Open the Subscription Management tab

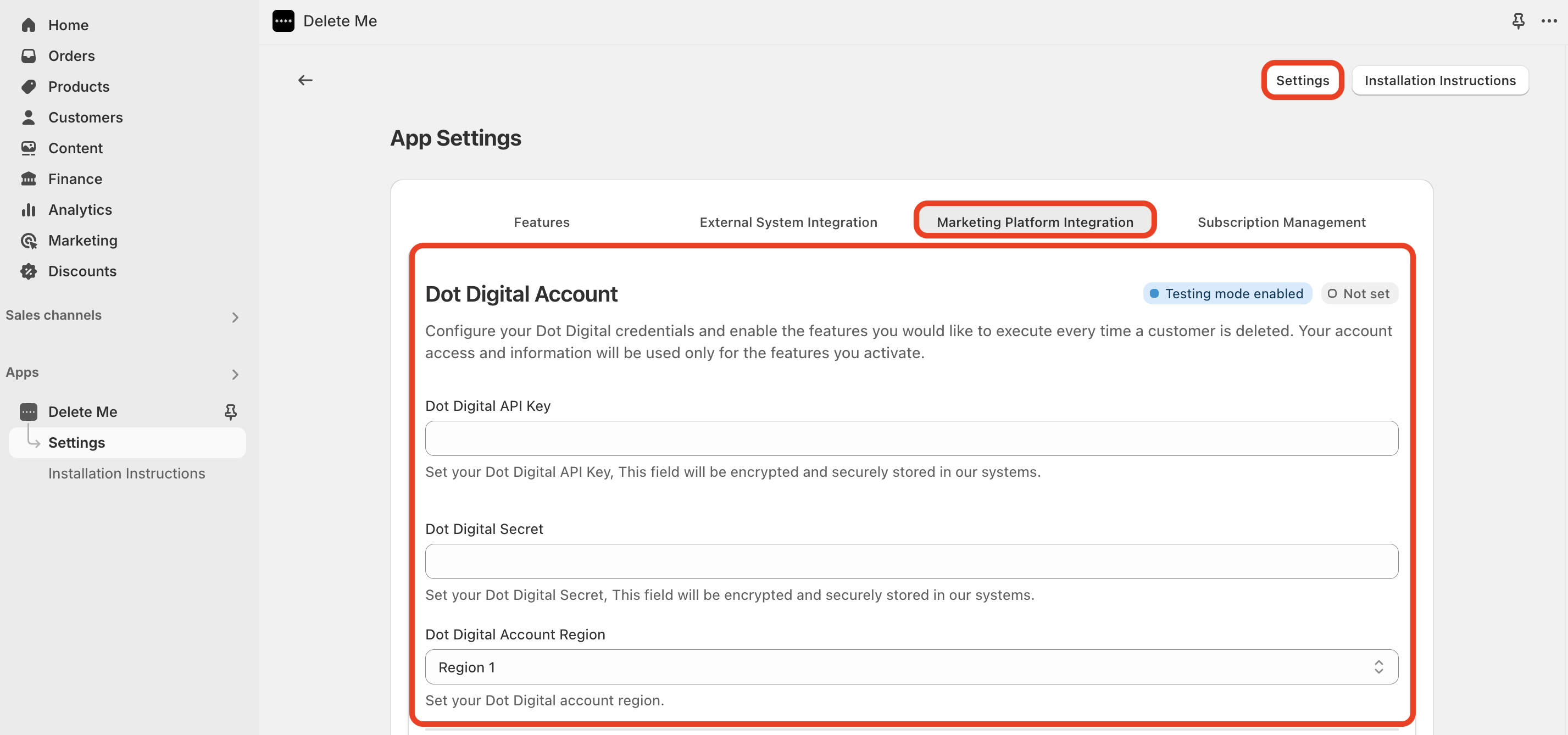(x=1281, y=222)
